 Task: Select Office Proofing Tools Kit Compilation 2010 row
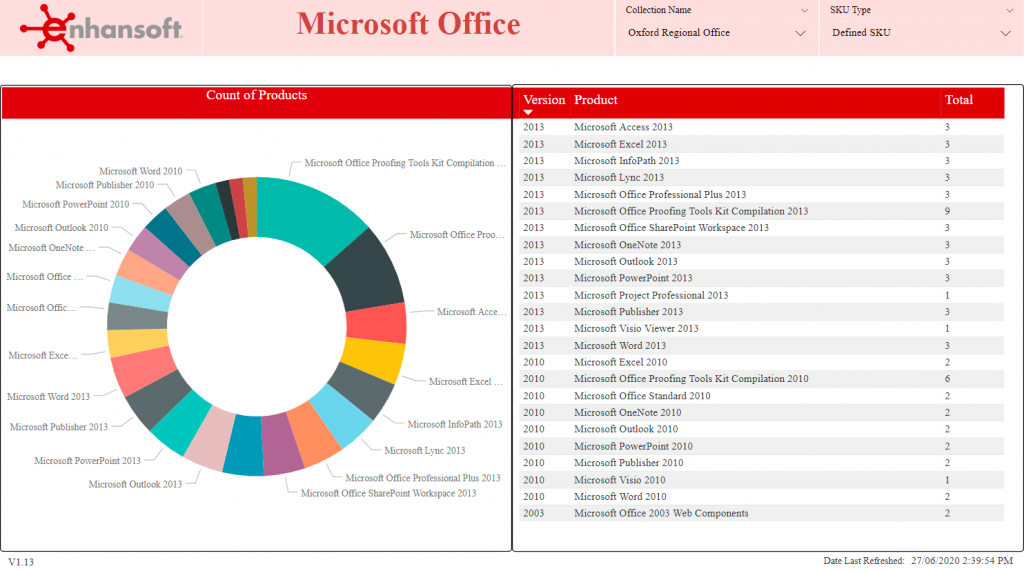(761, 379)
